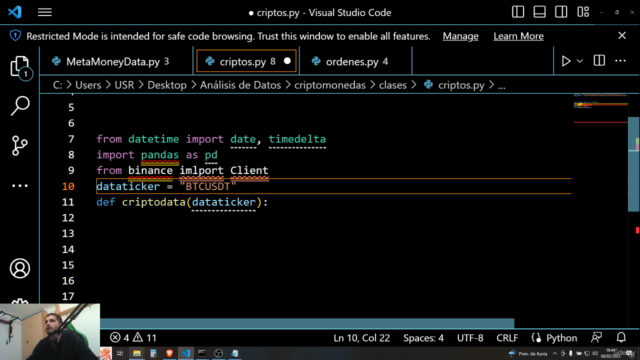
Task: Click line number 10 in gutter
Action: click(68, 187)
